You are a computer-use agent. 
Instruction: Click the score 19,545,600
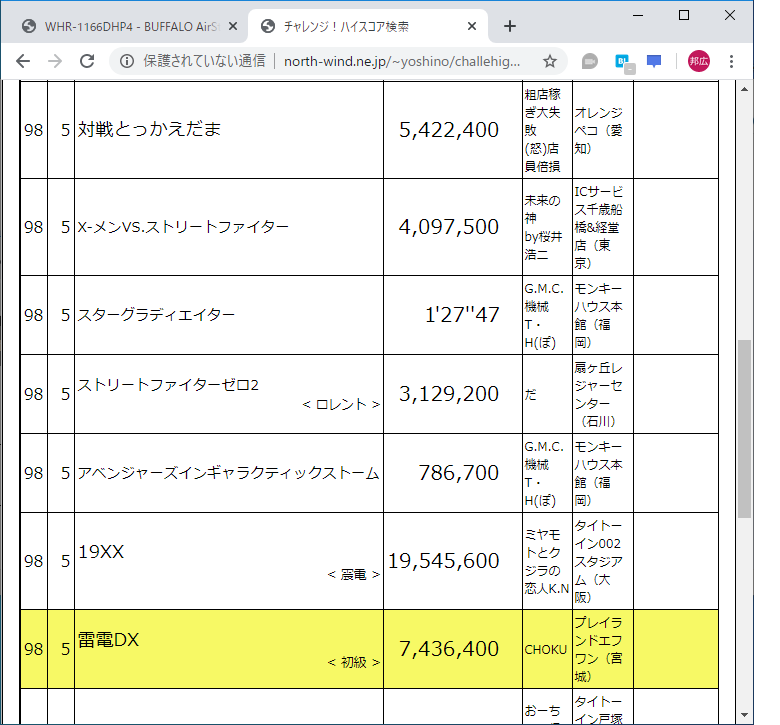pyautogui.click(x=444, y=561)
